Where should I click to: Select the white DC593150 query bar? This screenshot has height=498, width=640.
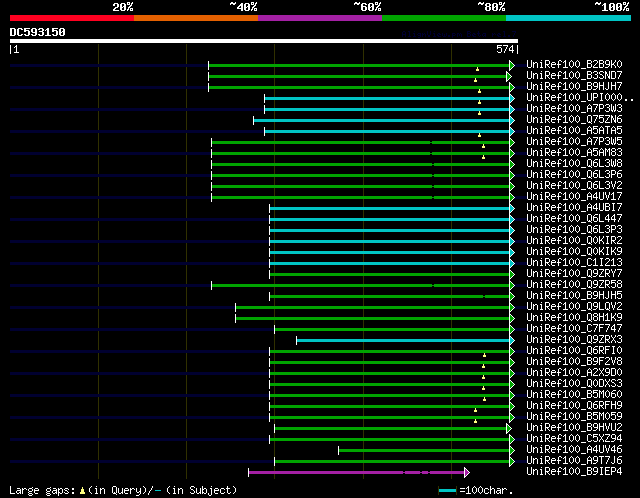click(264, 41)
